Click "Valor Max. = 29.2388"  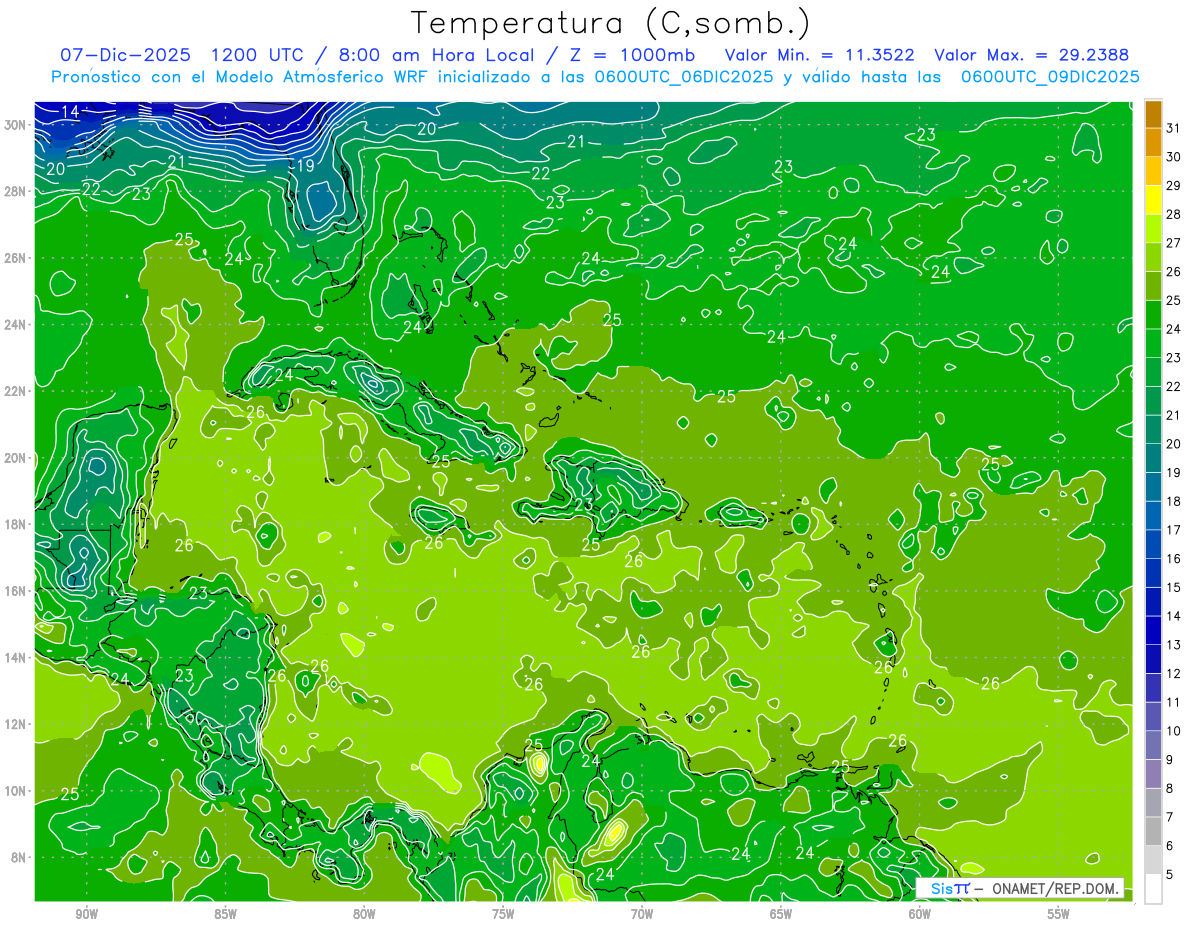[x=1032, y=54]
